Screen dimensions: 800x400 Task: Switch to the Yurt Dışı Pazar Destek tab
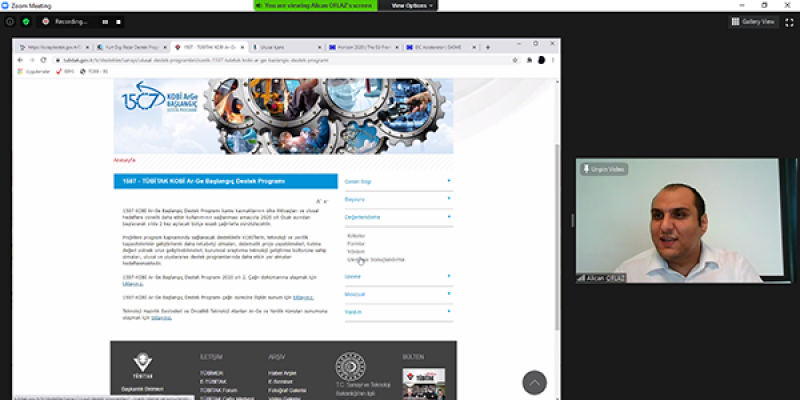(x=131, y=47)
